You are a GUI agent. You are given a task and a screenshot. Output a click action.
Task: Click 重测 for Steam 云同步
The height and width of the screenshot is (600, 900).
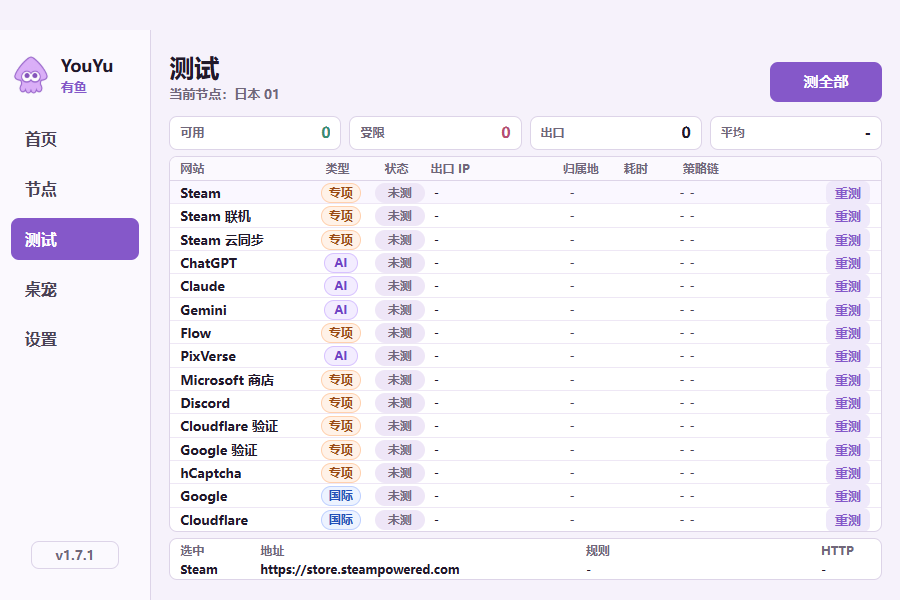[x=848, y=240]
